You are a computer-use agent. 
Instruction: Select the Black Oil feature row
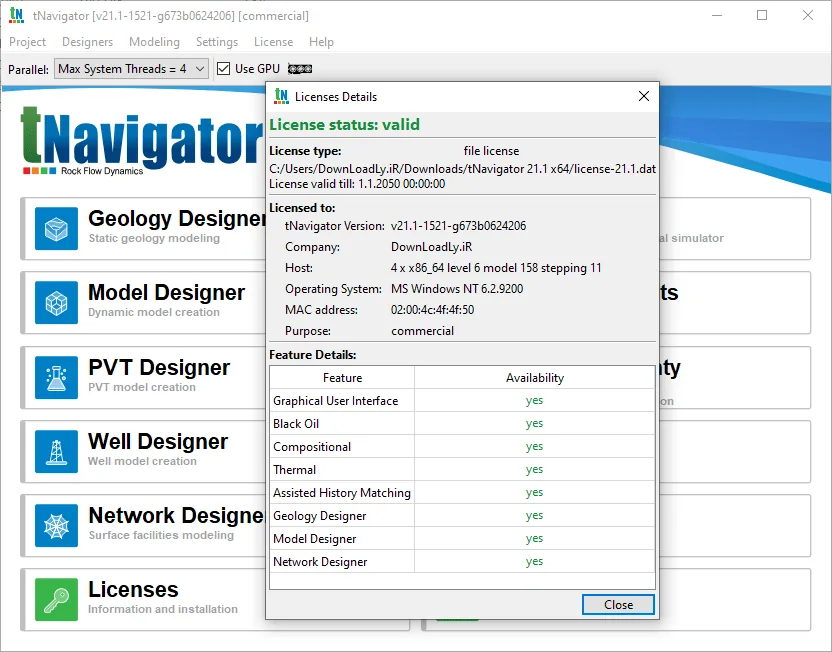pos(462,423)
